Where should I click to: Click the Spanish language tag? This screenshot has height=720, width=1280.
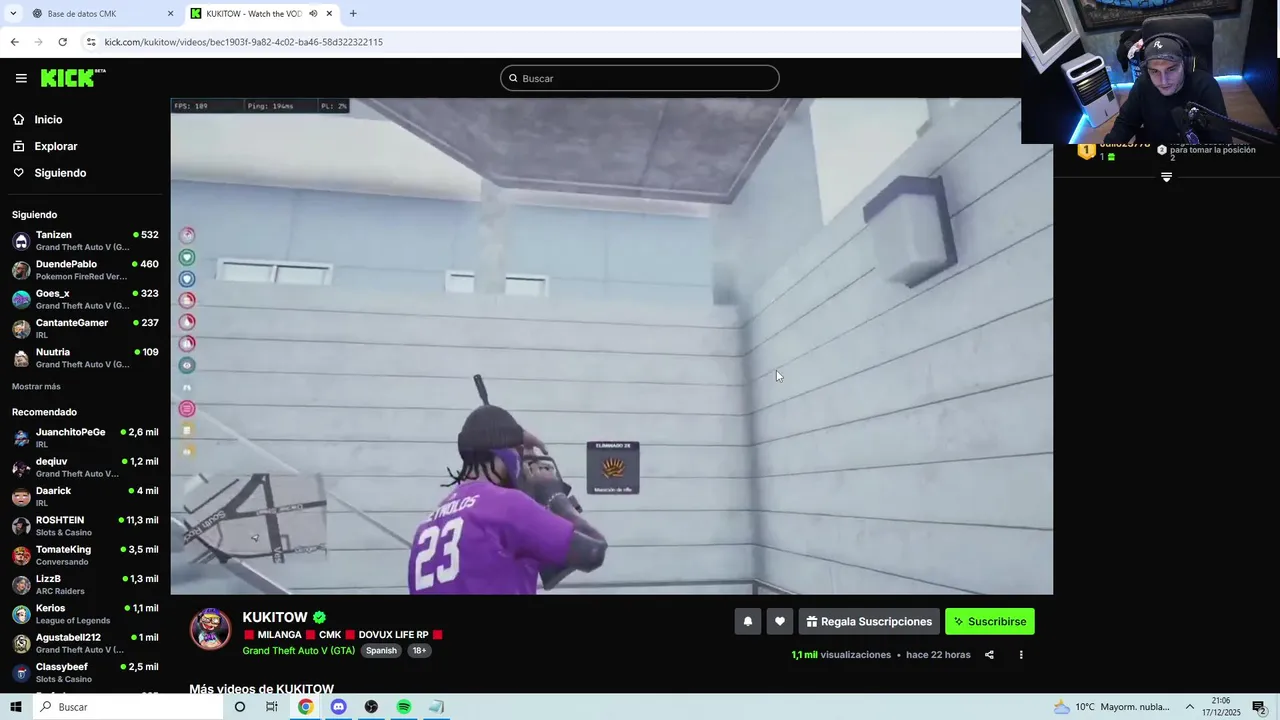(381, 650)
